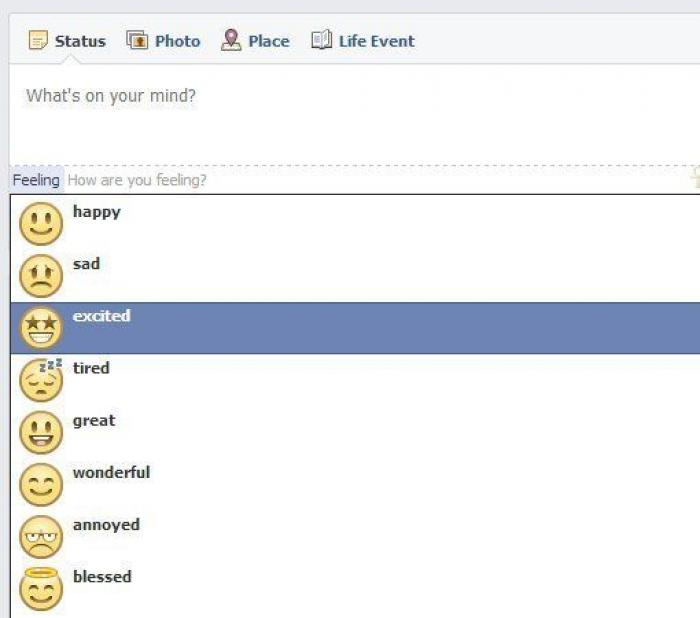Select the Place tab

pyautogui.click(x=255, y=41)
